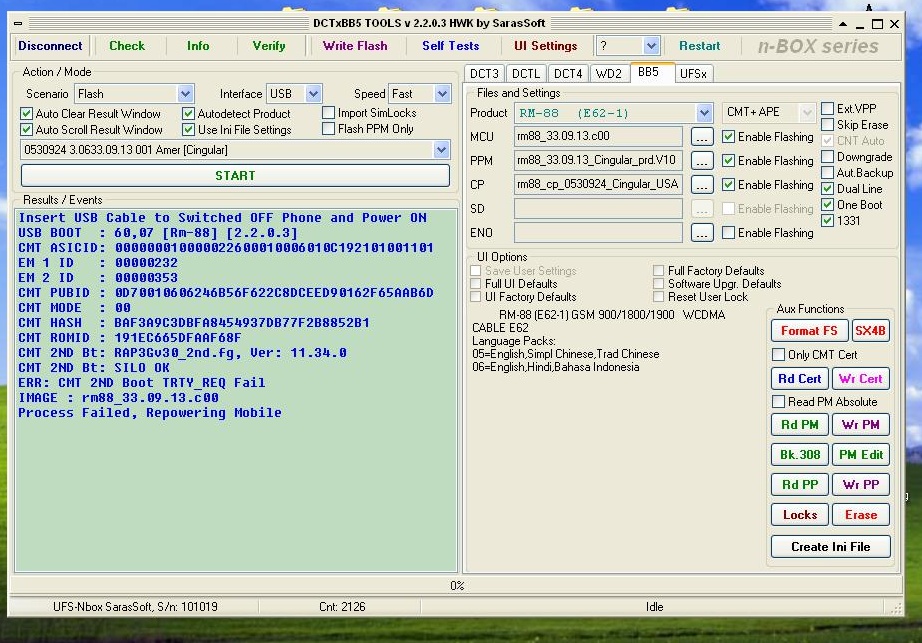
Task: Uncheck the 1331 option
Action: 827,220
